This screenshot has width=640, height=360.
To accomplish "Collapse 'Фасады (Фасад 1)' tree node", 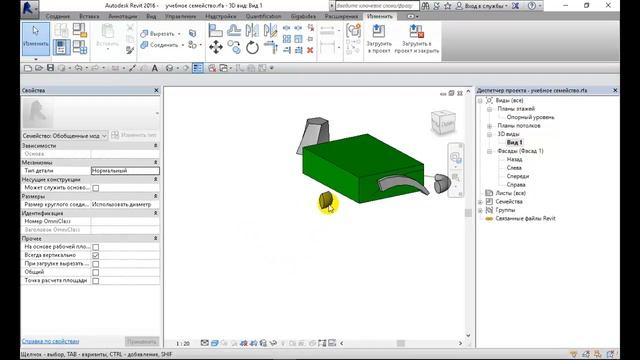I will pos(489,151).
